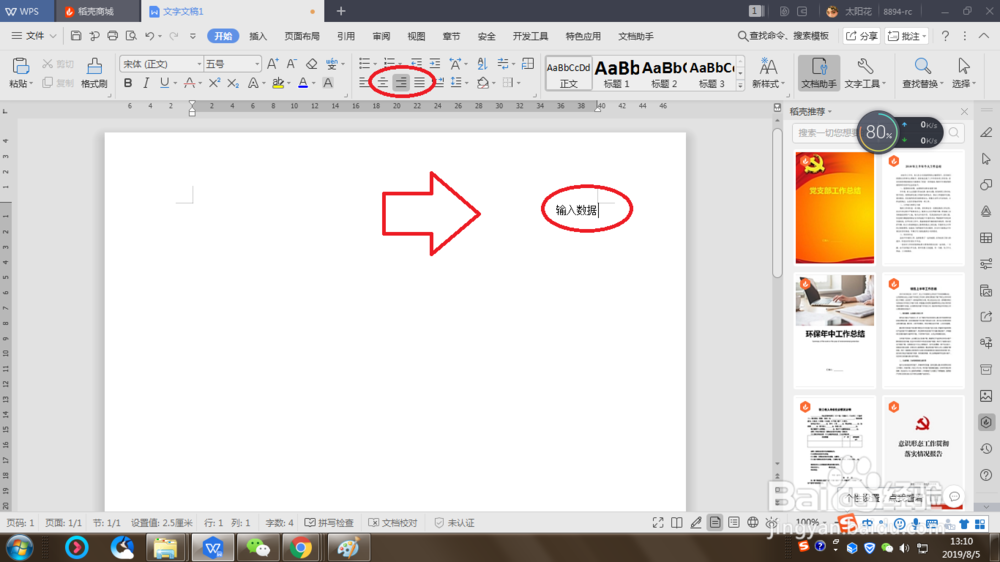Click the Save icon in quick toolbar
1000x562 pixels.
click(x=76, y=36)
